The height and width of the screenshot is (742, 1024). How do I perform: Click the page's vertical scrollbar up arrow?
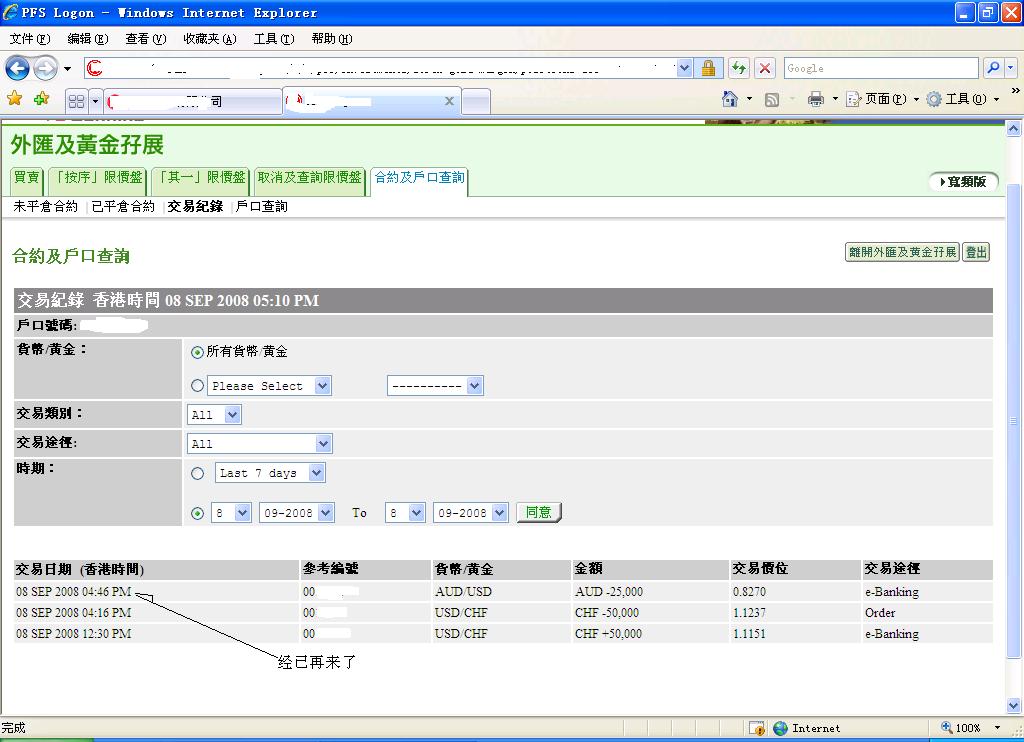point(1013,129)
